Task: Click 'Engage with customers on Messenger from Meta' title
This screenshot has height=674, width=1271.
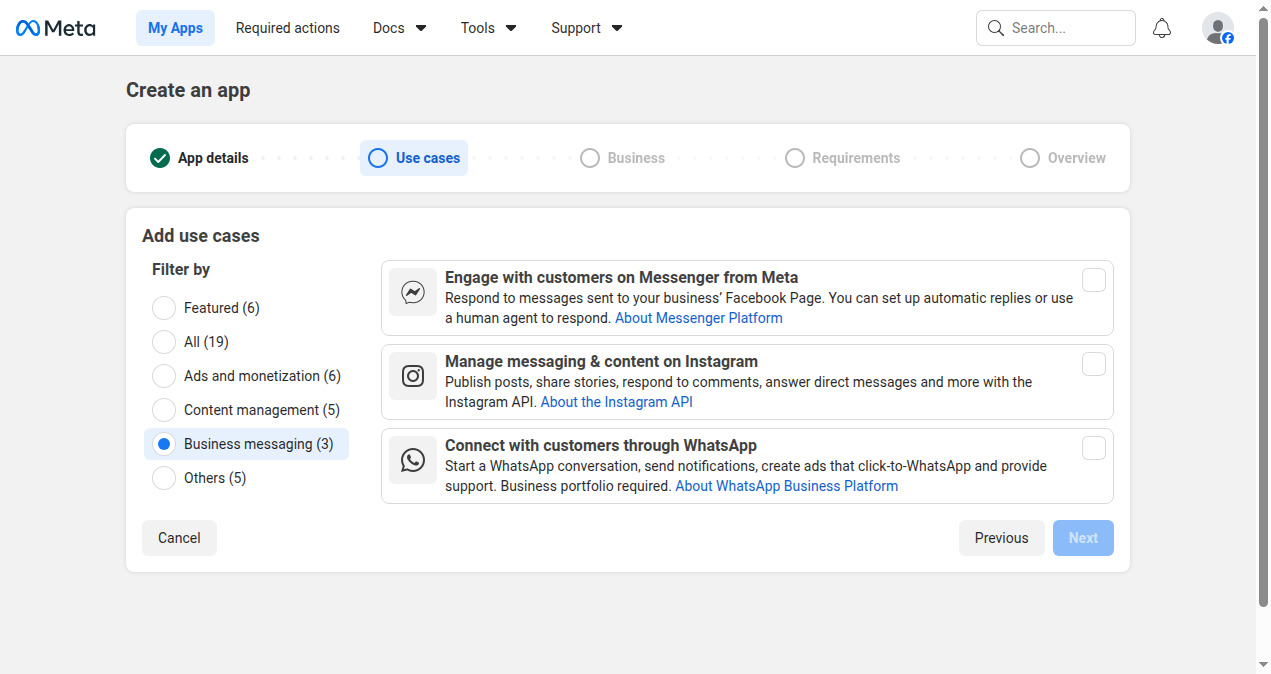Action: (x=621, y=278)
